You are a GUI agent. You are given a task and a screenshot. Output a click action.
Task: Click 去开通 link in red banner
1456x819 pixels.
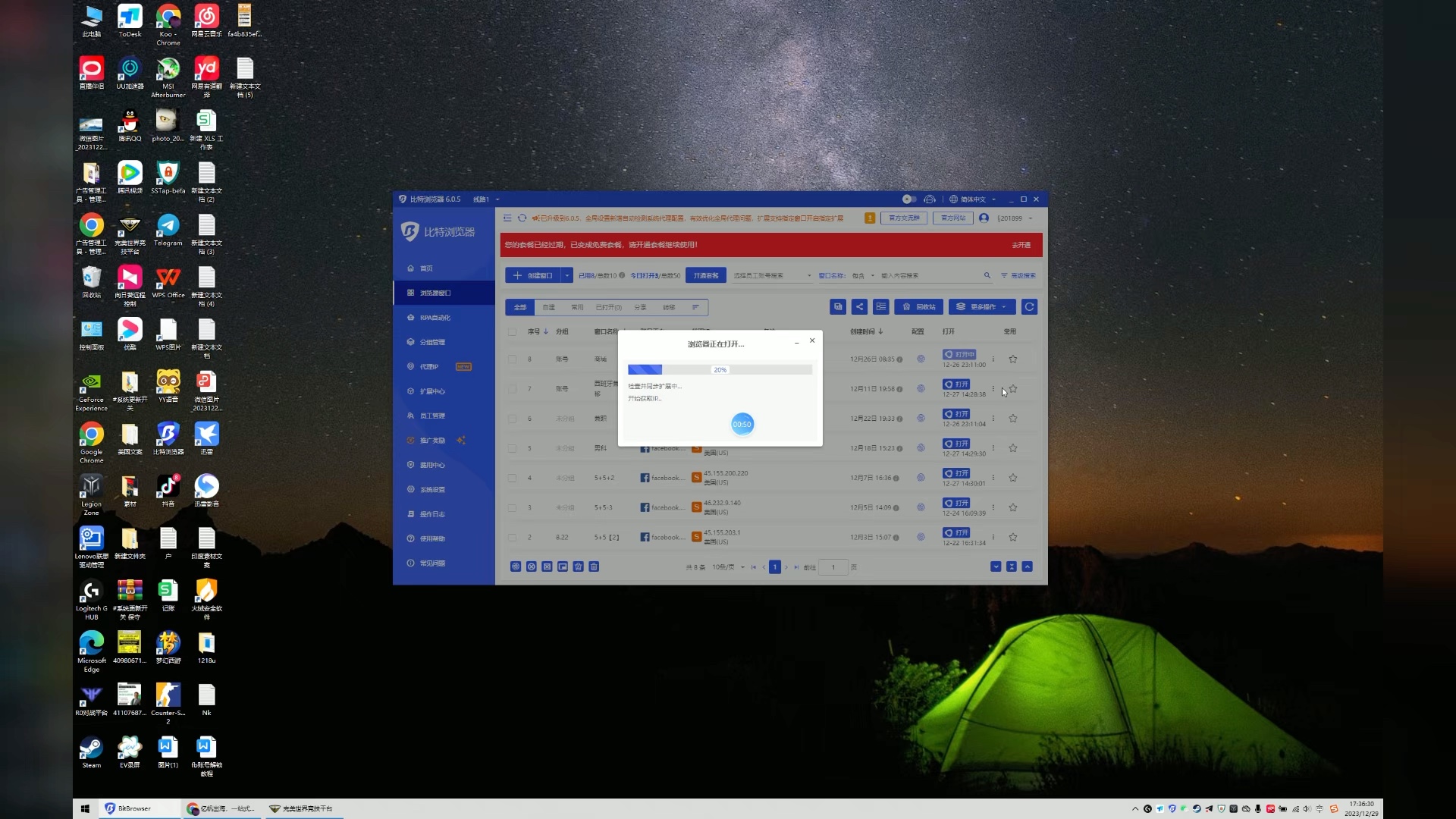1021,245
